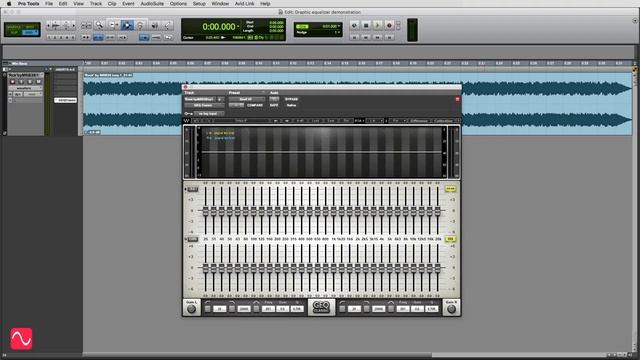Viewport: 640px width, 360px height.
Task: Open the File menu
Action: click(x=49, y=4)
